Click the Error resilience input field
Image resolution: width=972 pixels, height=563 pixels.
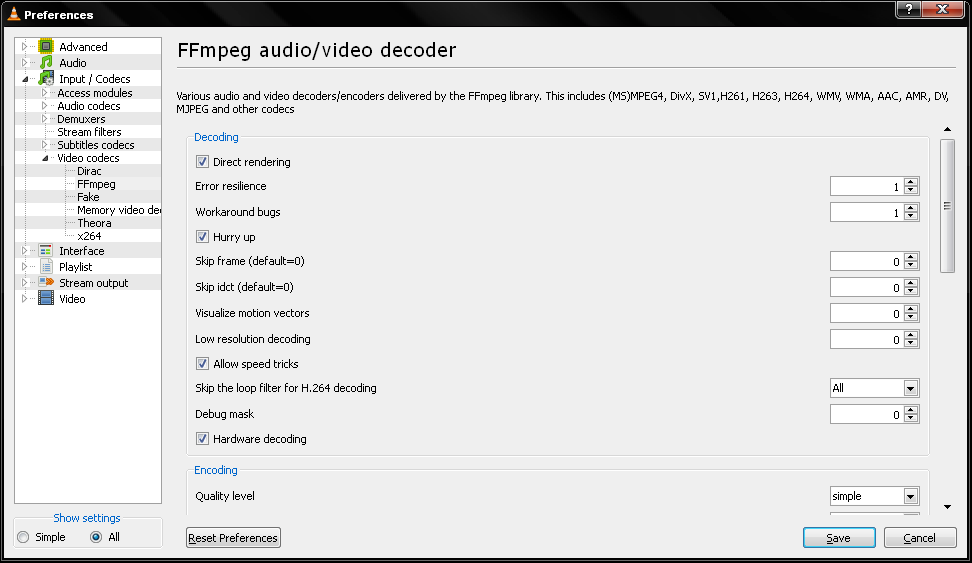point(867,187)
